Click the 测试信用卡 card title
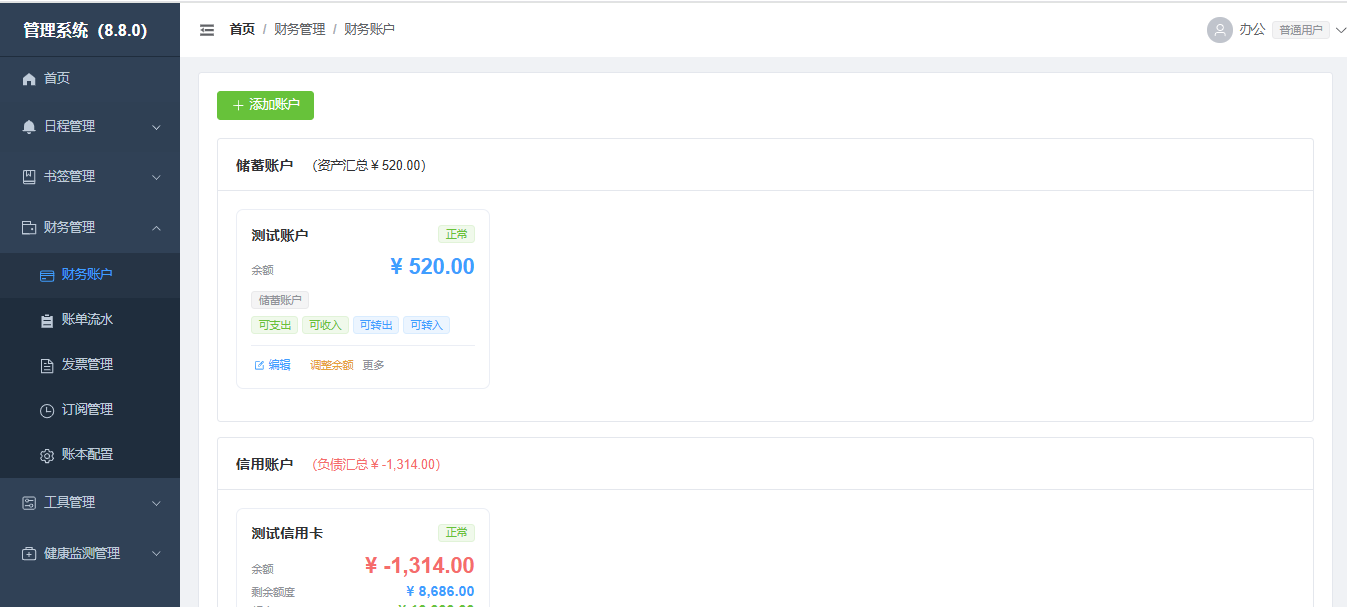Screen dimensions: 1347x607 point(287,534)
